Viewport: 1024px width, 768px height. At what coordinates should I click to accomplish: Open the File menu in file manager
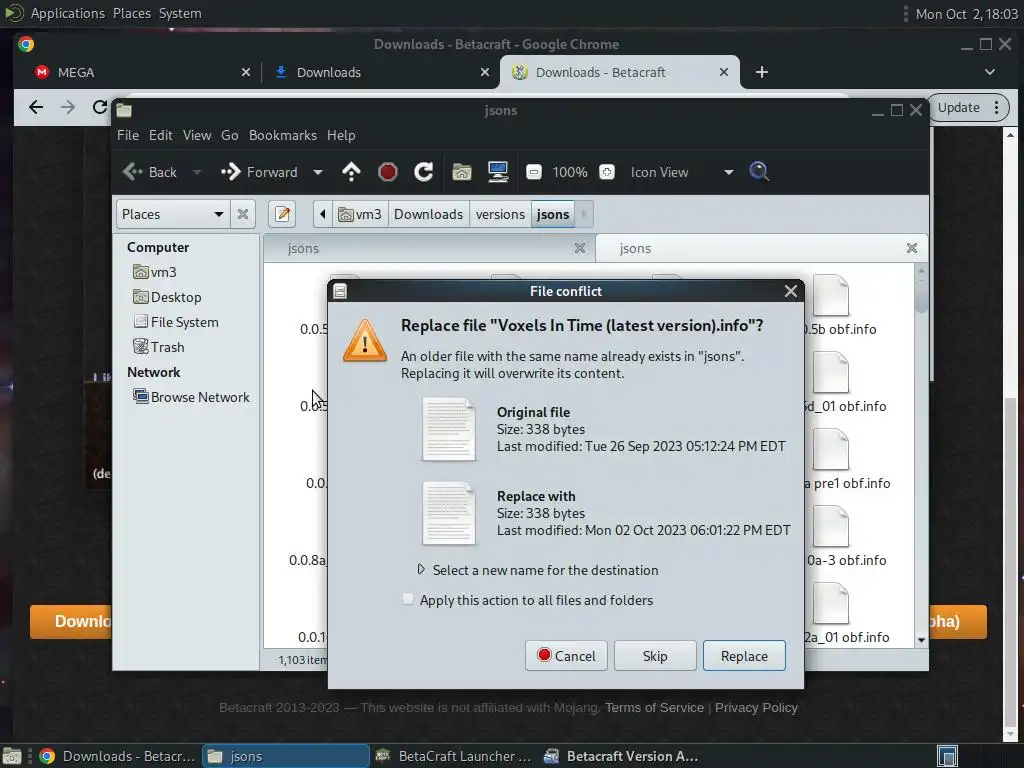(x=127, y=135)
